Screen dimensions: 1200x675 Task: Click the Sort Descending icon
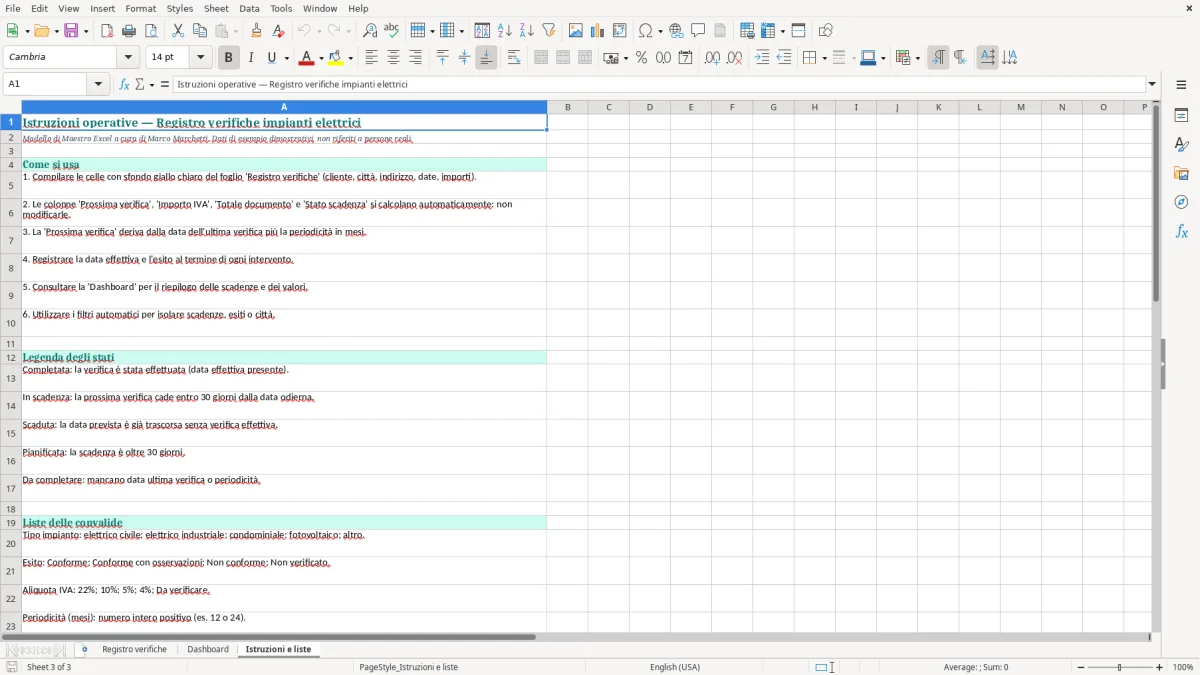[x=527, y=31]
